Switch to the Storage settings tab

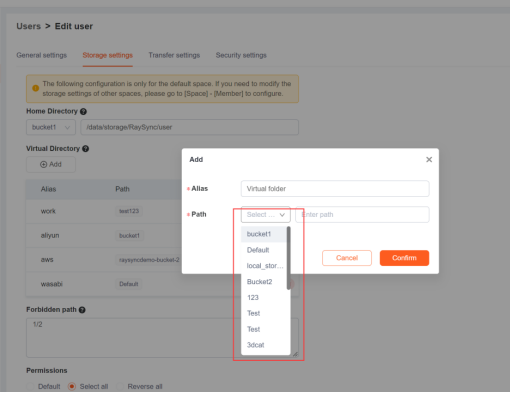[108, 55]
